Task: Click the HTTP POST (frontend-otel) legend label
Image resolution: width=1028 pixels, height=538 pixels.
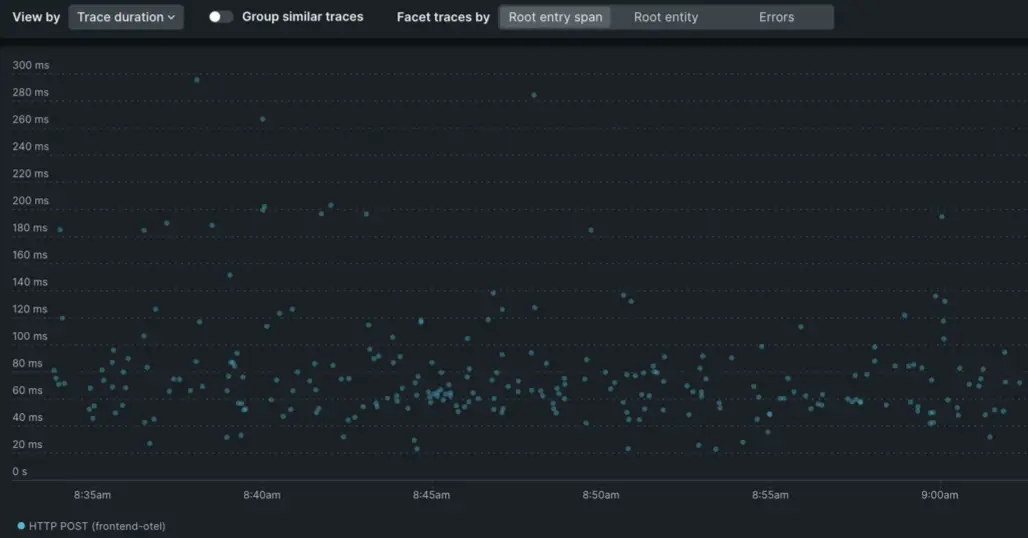Action: pos(97,526)
